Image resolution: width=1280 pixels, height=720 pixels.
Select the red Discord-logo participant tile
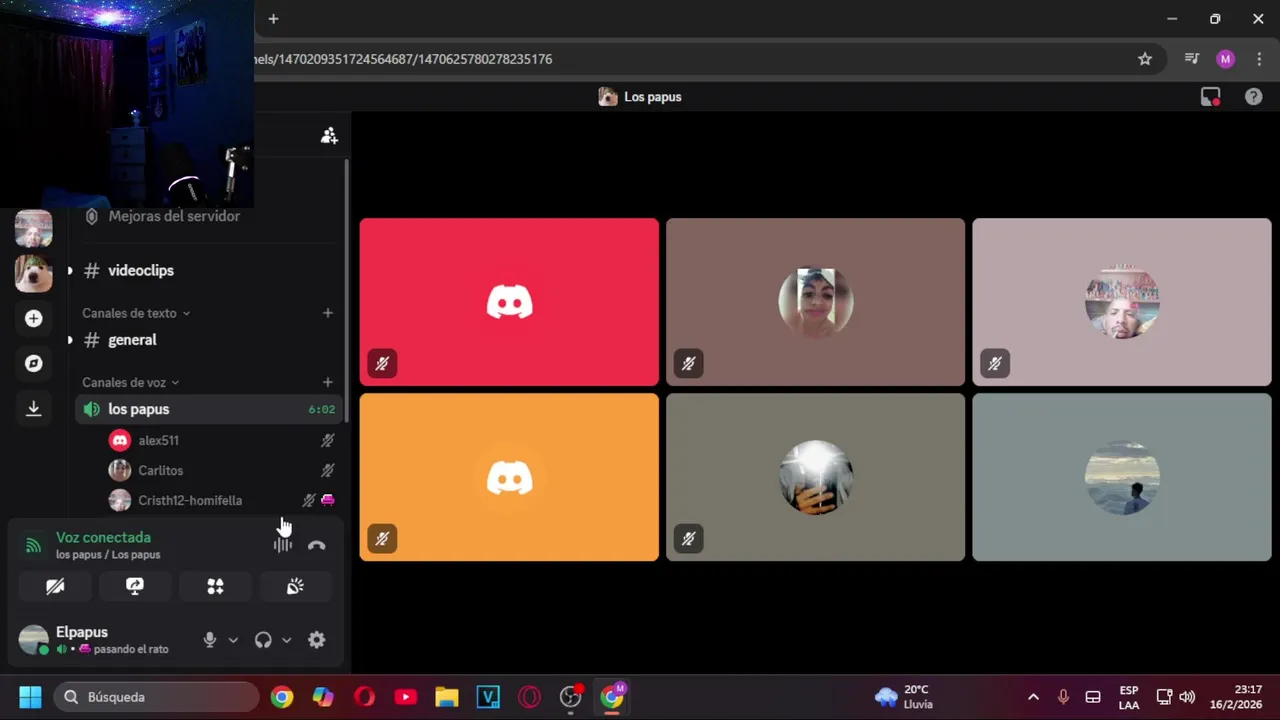coord(509,302)
